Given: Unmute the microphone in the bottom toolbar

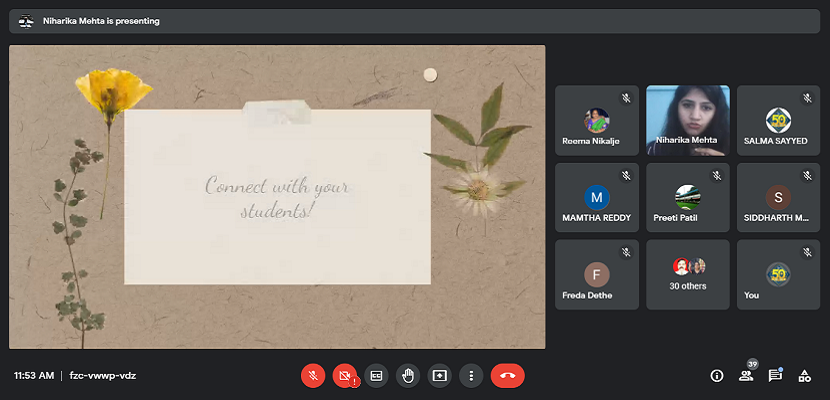Looking at the screenshot, I should 313,375.
